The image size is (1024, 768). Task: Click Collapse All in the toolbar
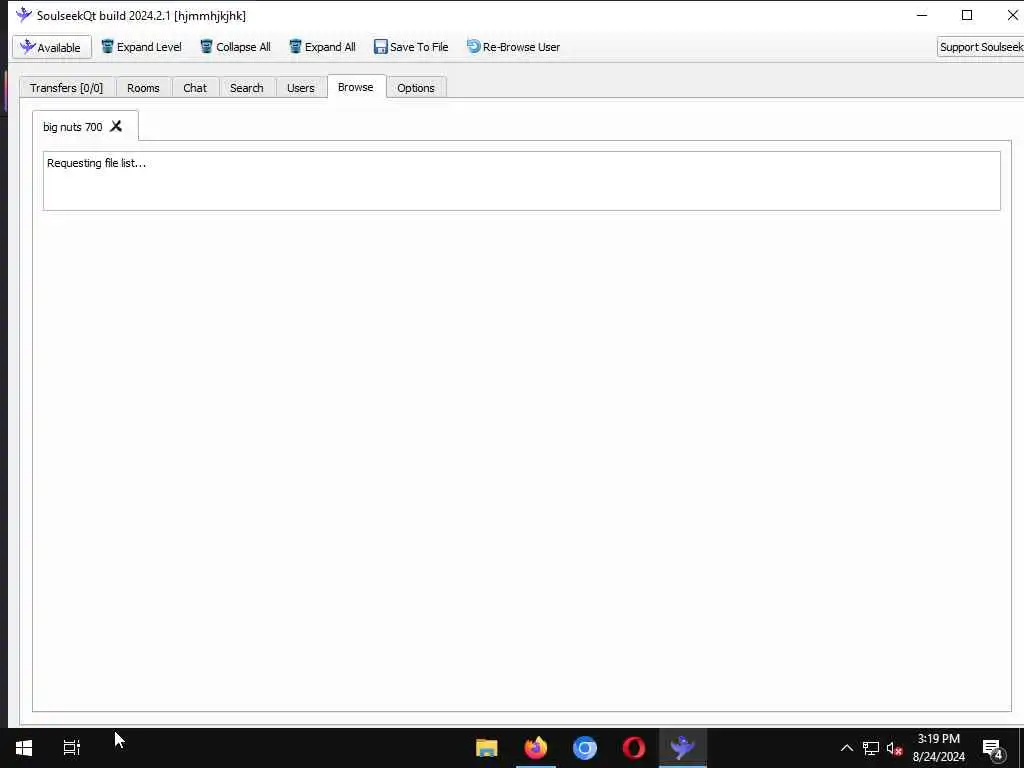click(x=235, y=47)
